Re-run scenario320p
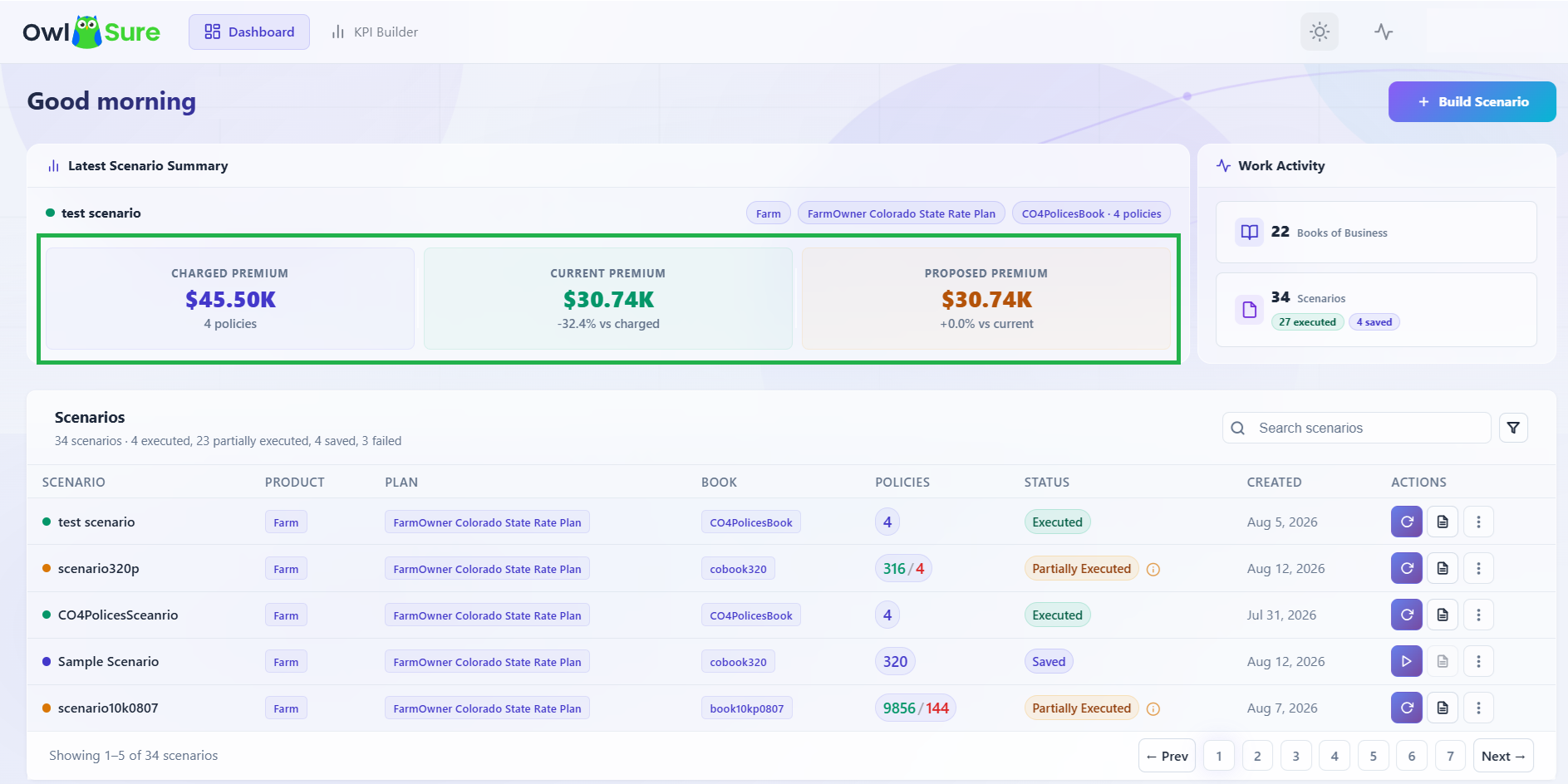The image size is (1568, 784). click(x=1406, y=568)
